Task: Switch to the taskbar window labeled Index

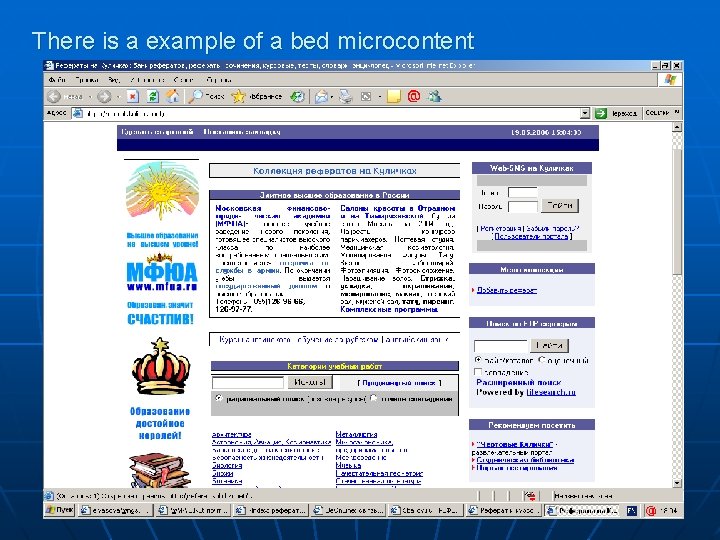Action: [270, 510]
